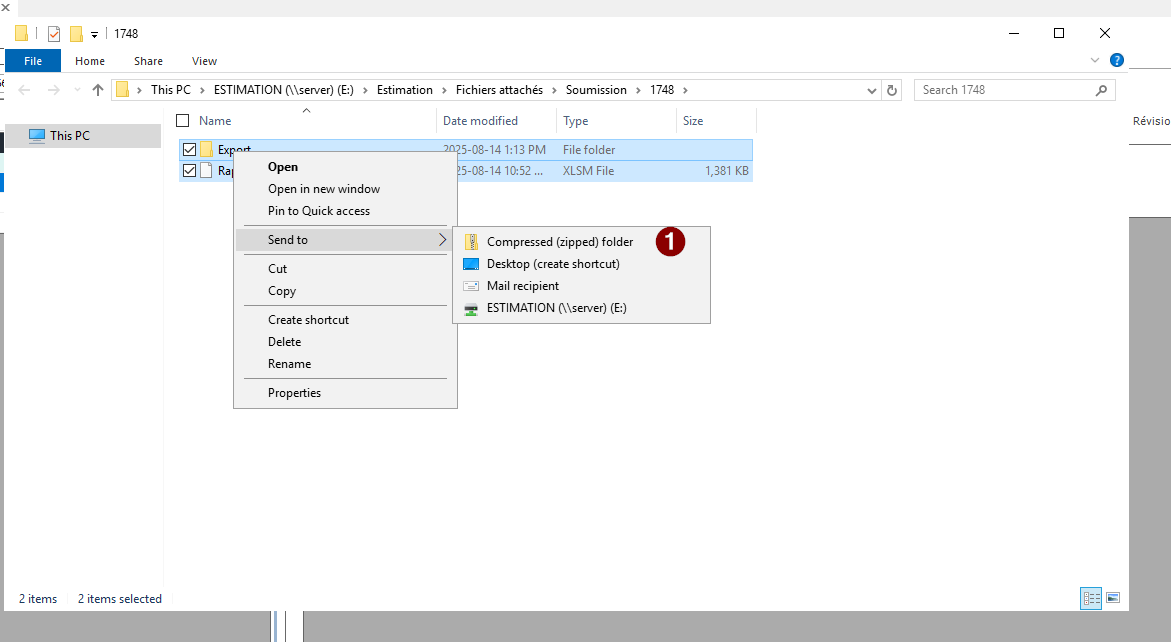Switch to large icons view in status bar

1112,598
